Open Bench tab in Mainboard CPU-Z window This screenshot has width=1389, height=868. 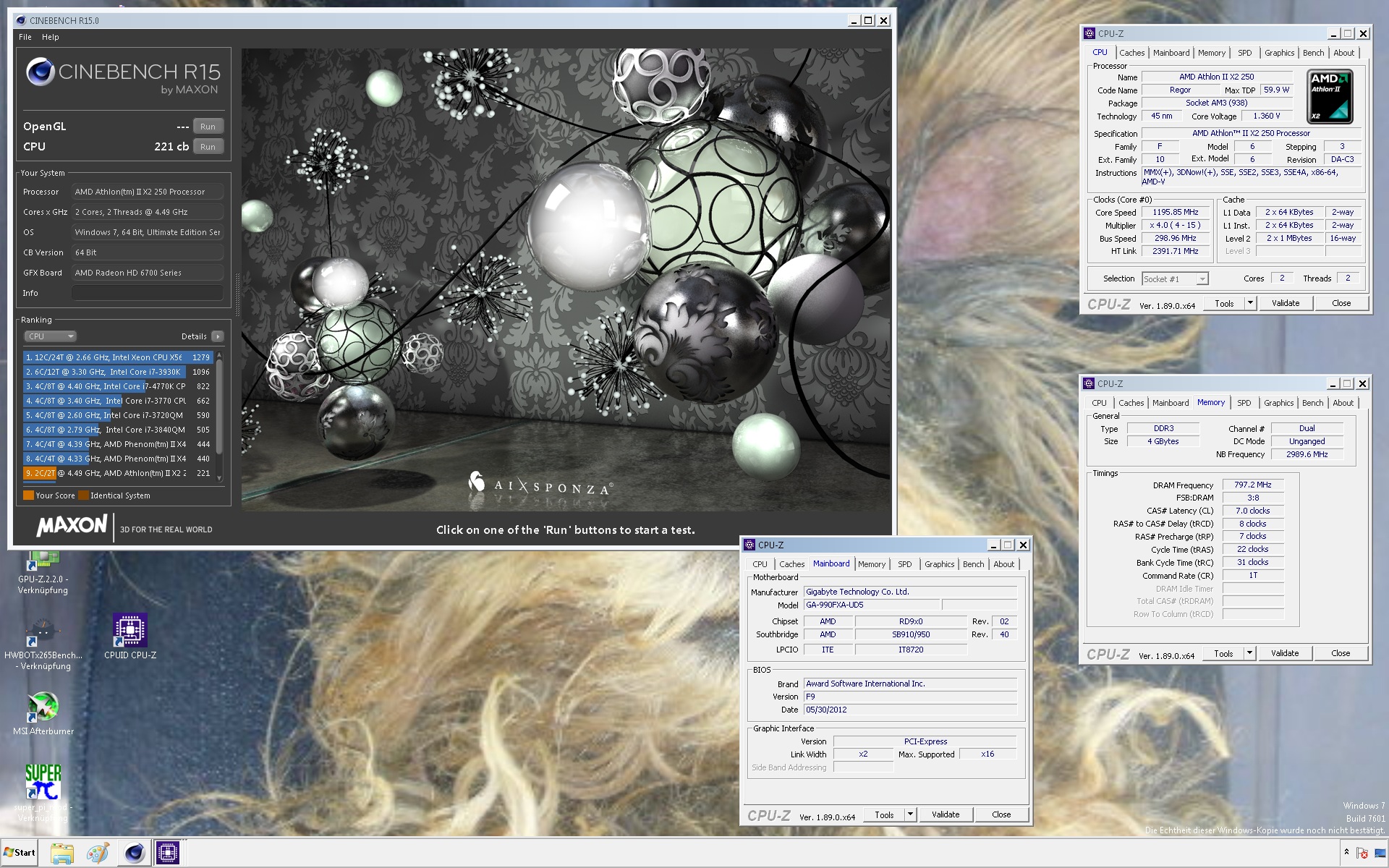(x=973, y=564)
